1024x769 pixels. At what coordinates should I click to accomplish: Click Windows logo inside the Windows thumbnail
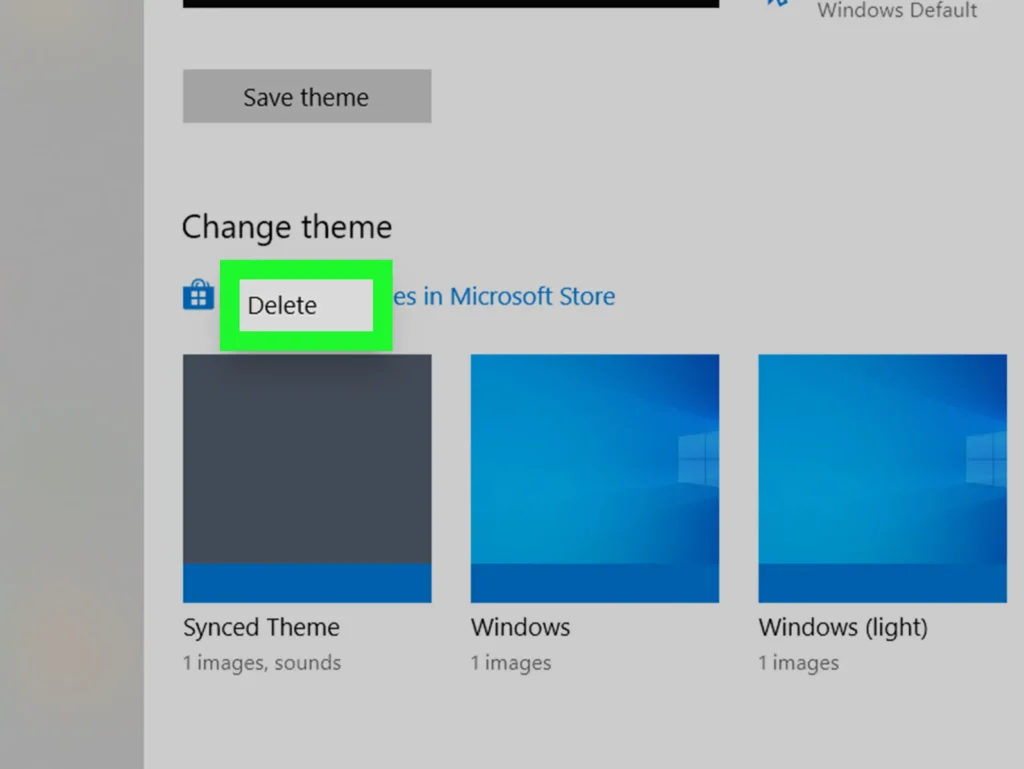click(x=698, y=458)
